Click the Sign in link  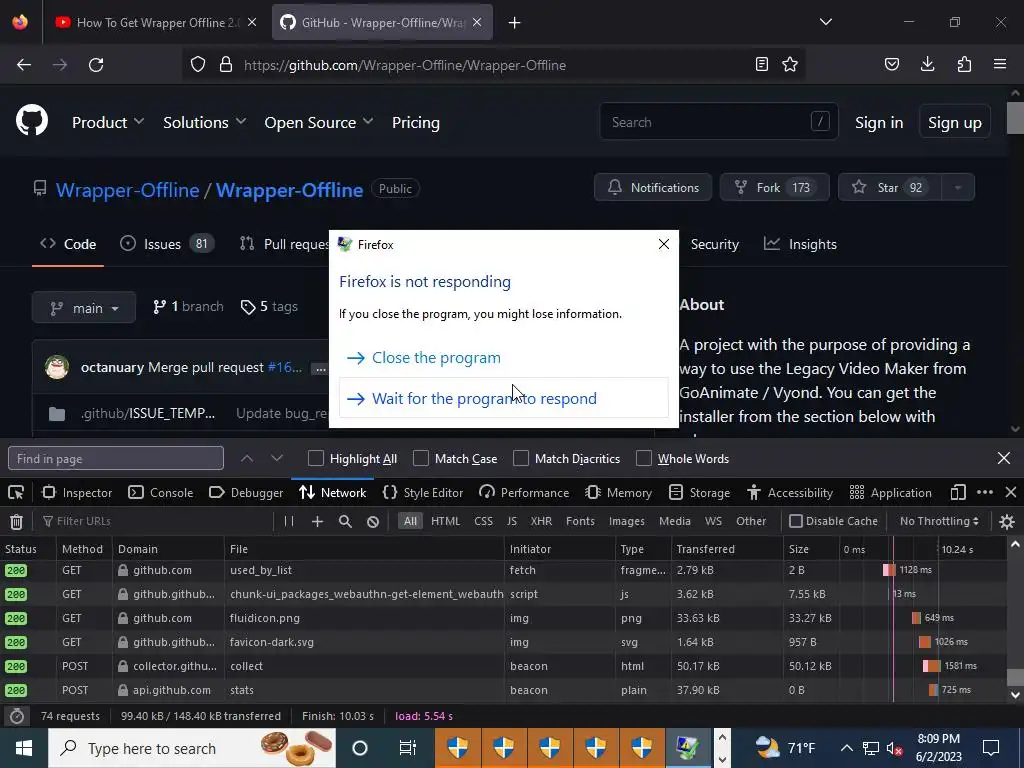(x=879, y=122)
